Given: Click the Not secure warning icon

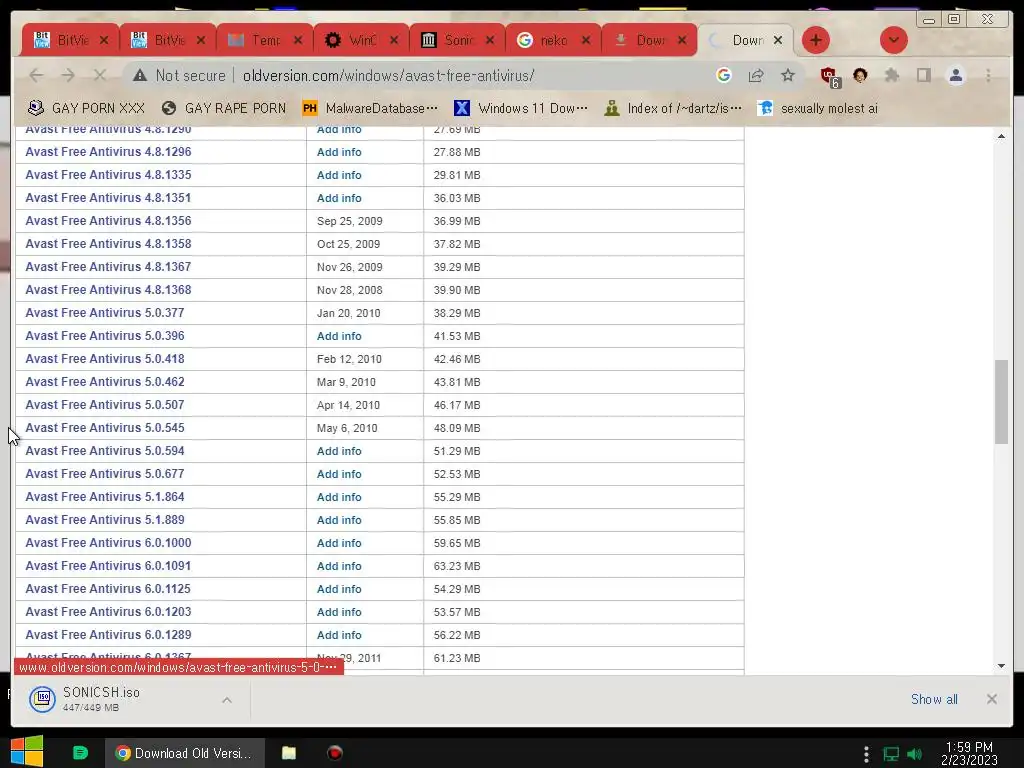Looking at the screenshot, I should pyautogui.click(x=140, y=76).
